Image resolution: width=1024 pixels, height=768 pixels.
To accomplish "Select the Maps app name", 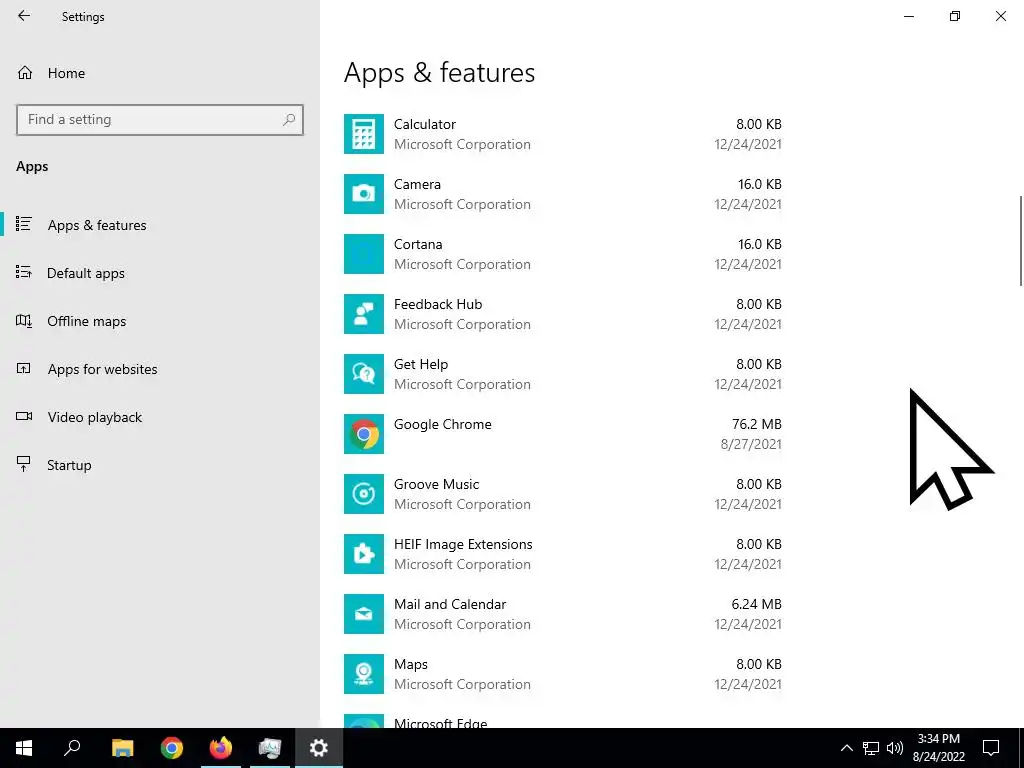I will click(411, 665).
